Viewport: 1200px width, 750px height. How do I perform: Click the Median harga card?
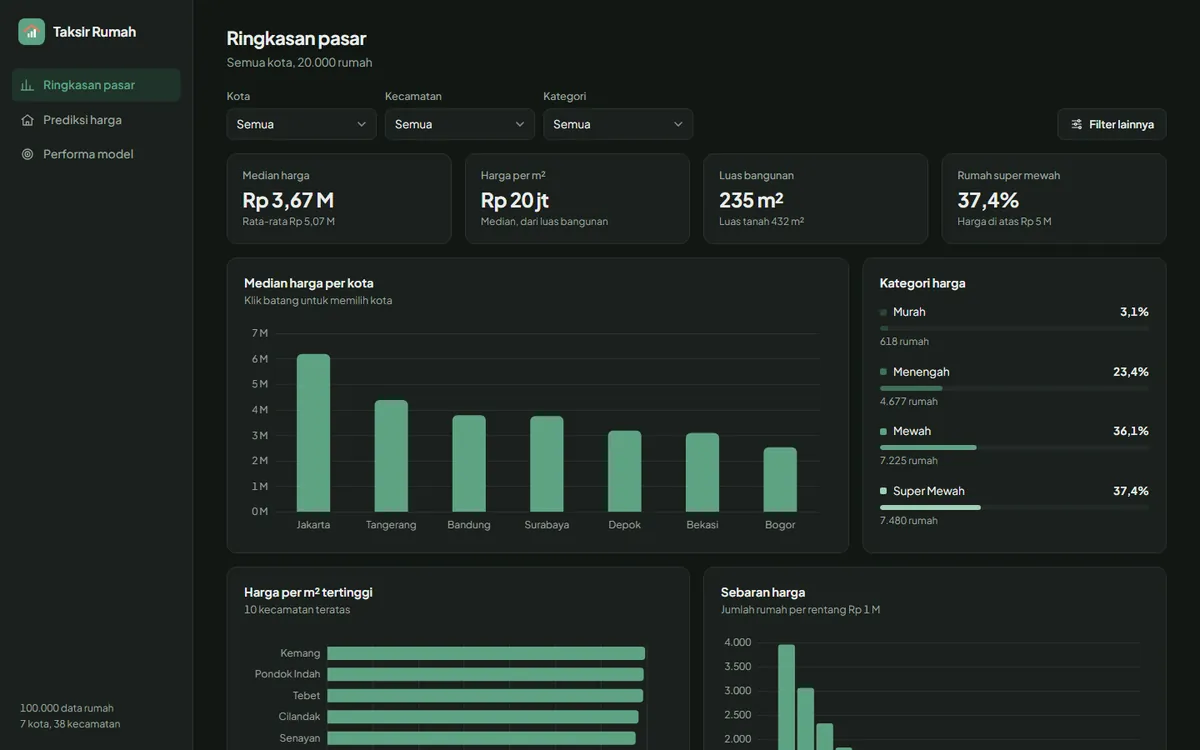[339, 199]
